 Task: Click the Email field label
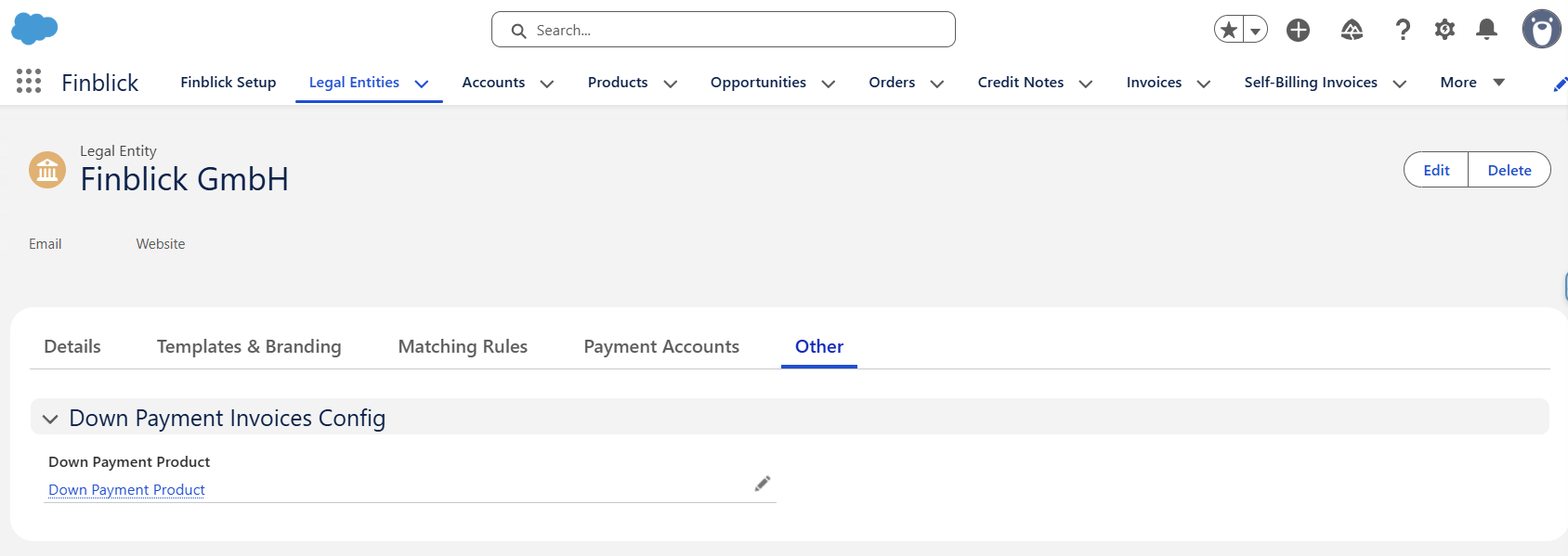45,243
